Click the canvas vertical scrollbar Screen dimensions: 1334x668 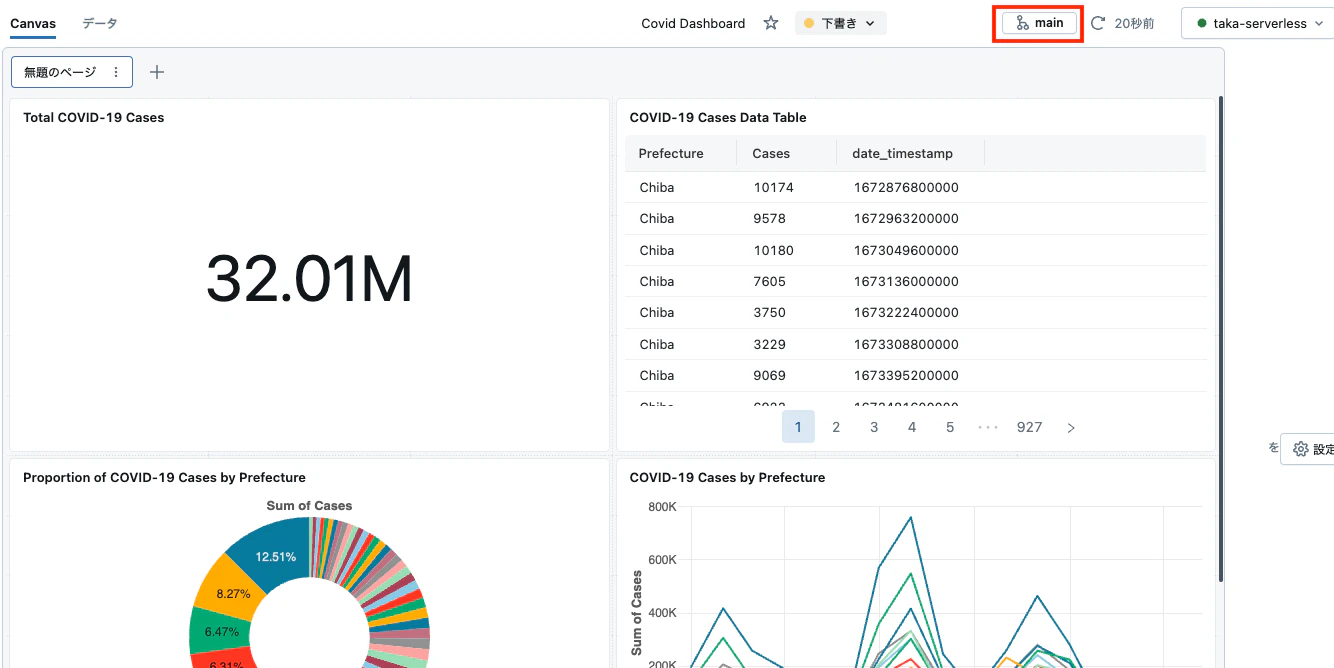1220,340
